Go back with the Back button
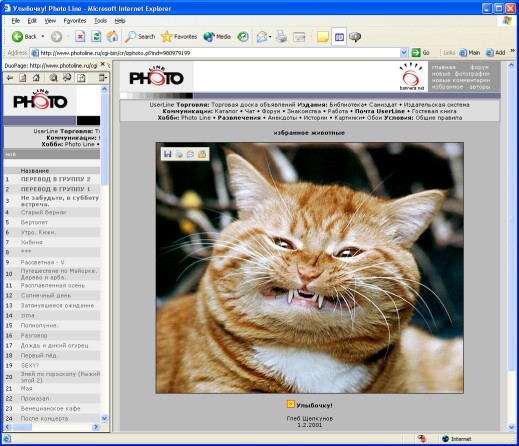 point(24,37)
